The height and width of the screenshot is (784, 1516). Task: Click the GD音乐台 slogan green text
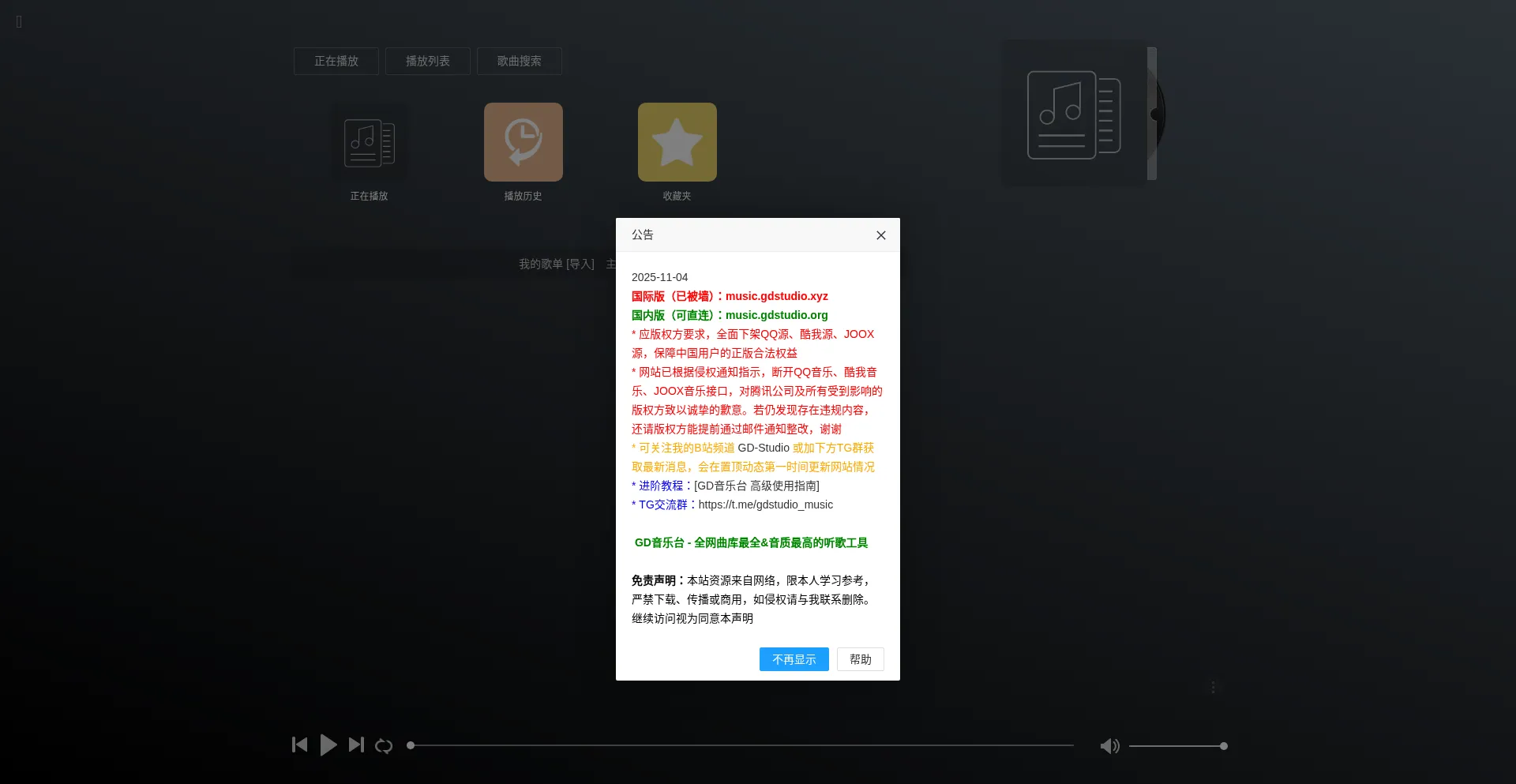[751, 542]
